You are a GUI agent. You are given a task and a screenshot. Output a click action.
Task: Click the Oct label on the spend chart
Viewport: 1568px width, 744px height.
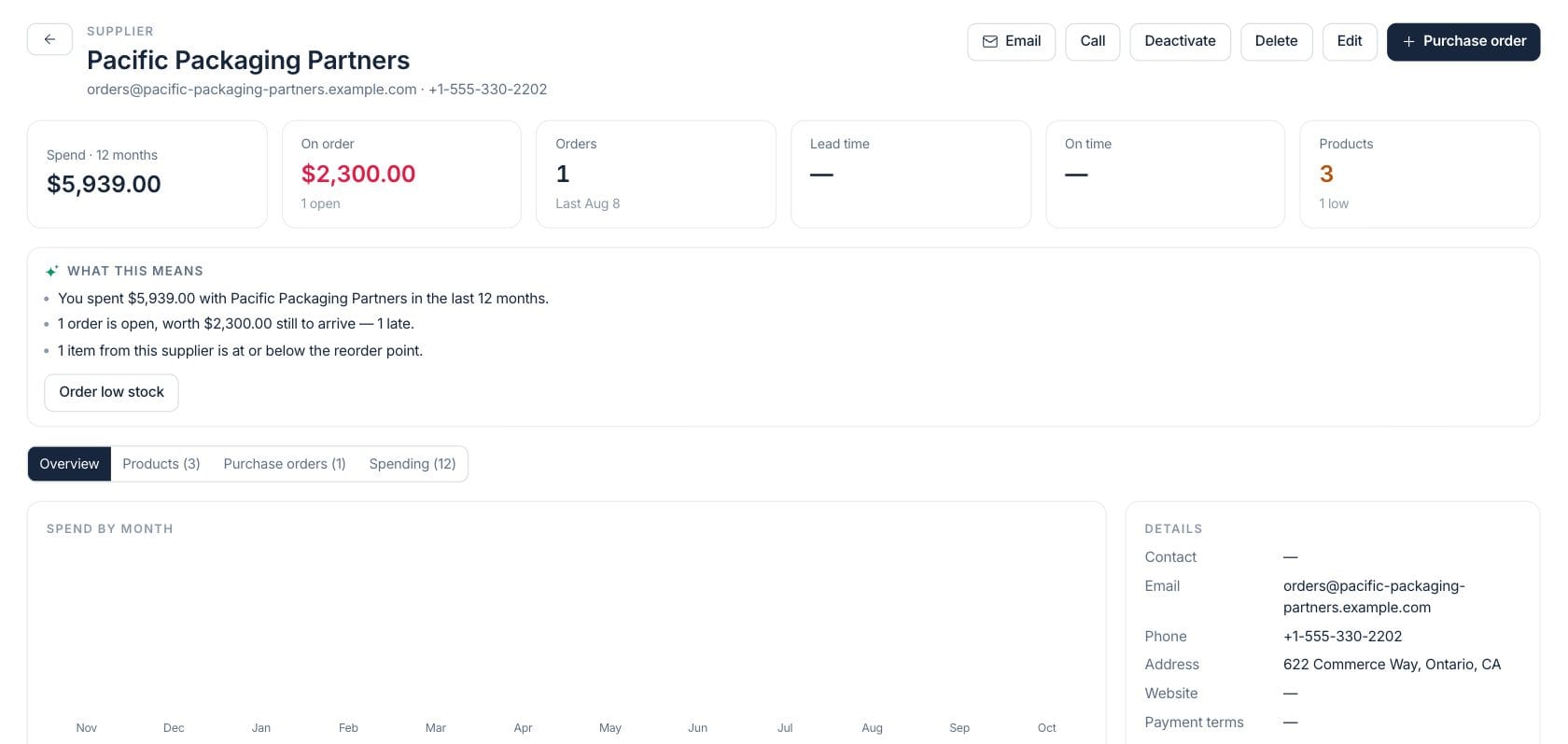pyautogui.click(x=1046, y=728)
